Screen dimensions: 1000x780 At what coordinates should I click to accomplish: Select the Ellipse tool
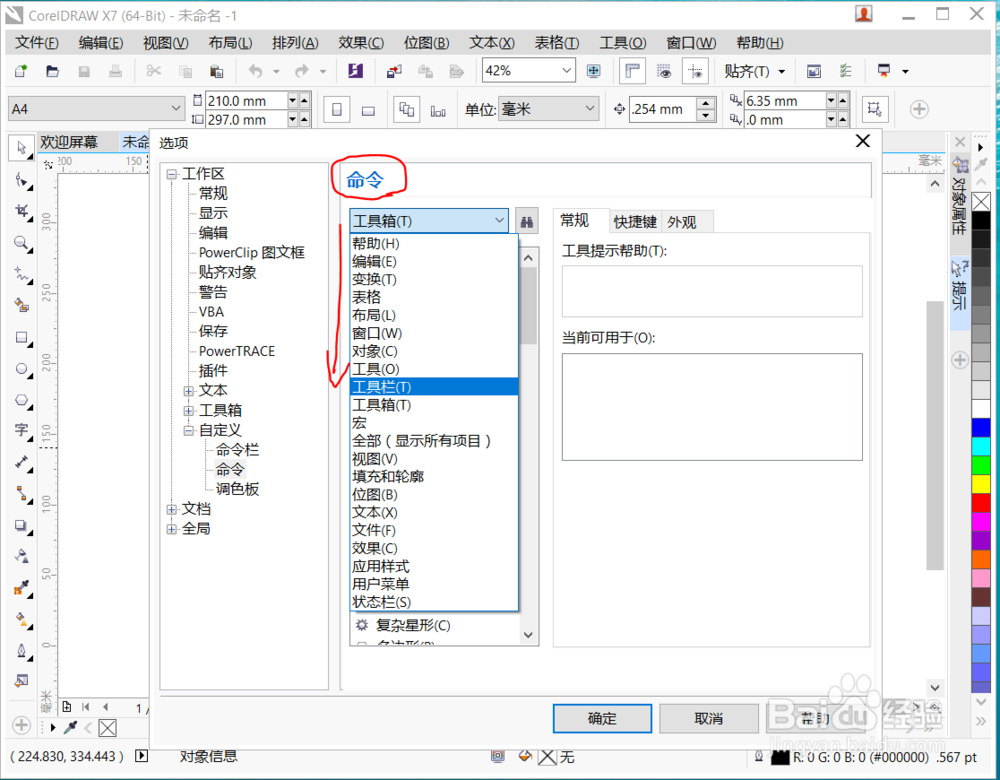pos(22,369)
